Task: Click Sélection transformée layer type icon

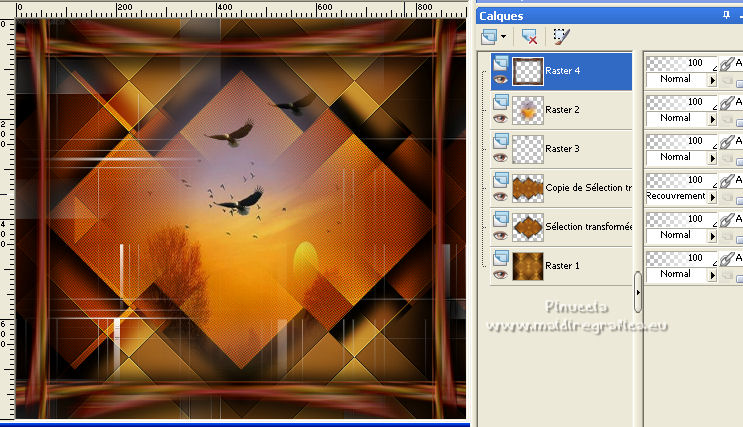Action: point(501,219)
